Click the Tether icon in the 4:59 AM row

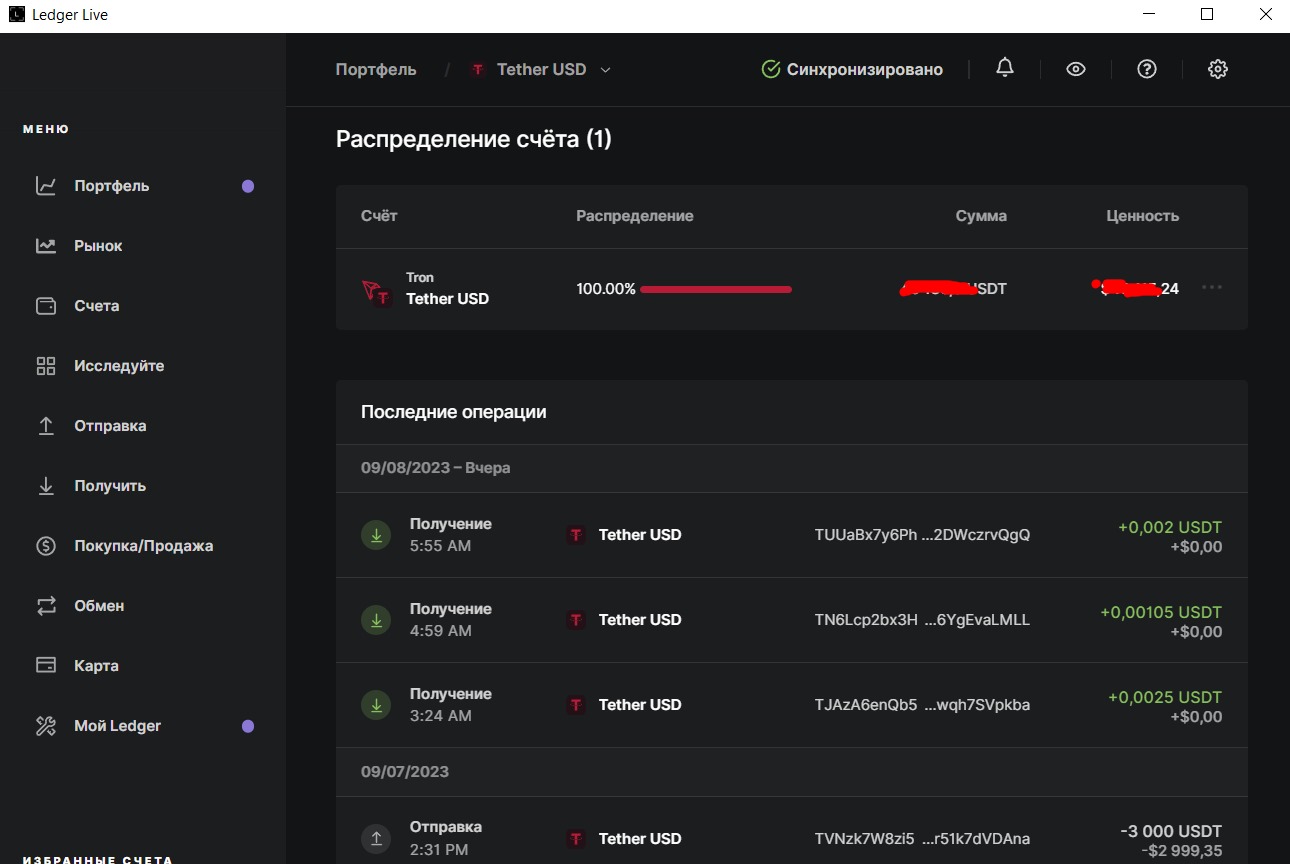[x=576, y=620]
